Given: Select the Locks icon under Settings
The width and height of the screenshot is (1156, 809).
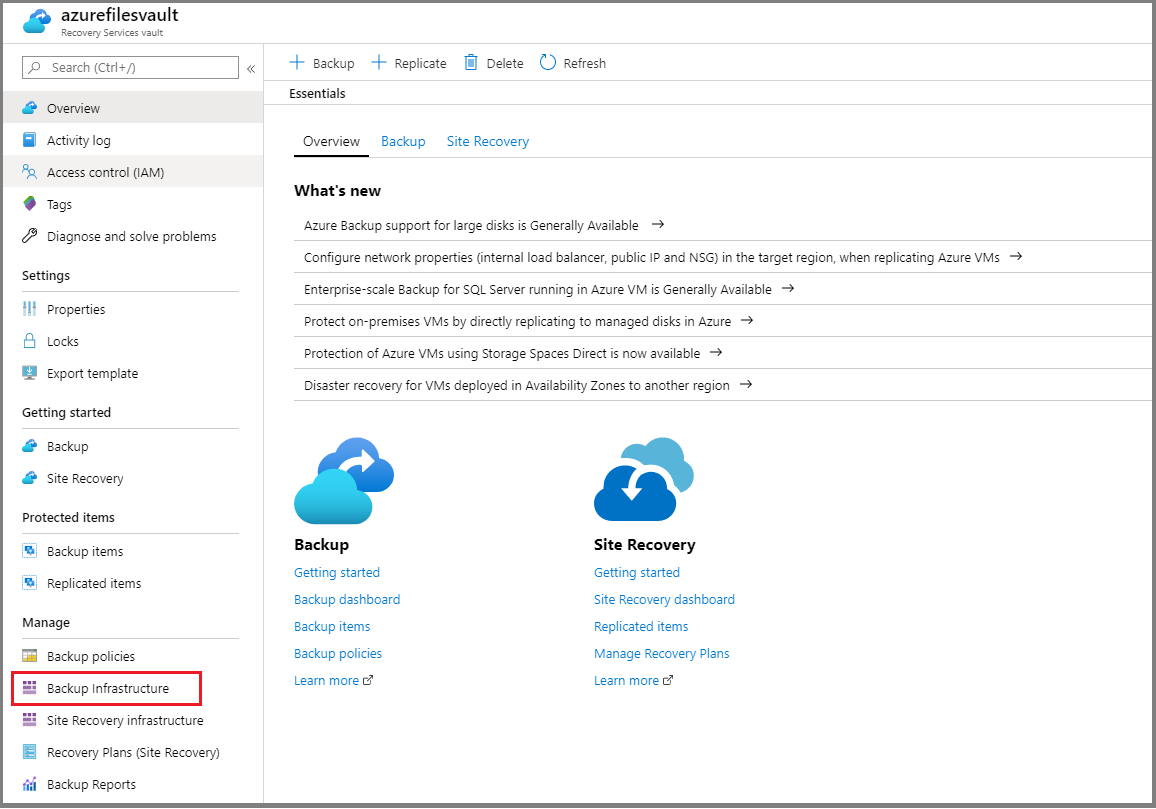Looking at the screenshot, I should 29,340.
